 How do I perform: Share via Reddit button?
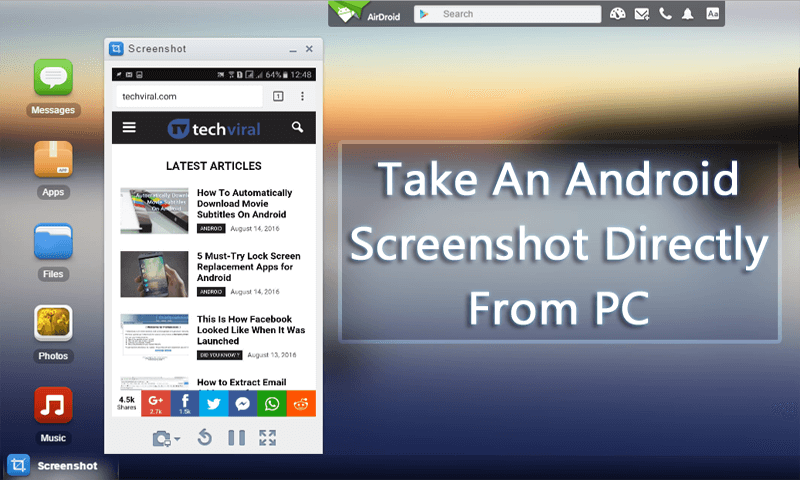(x=301, y=403)
